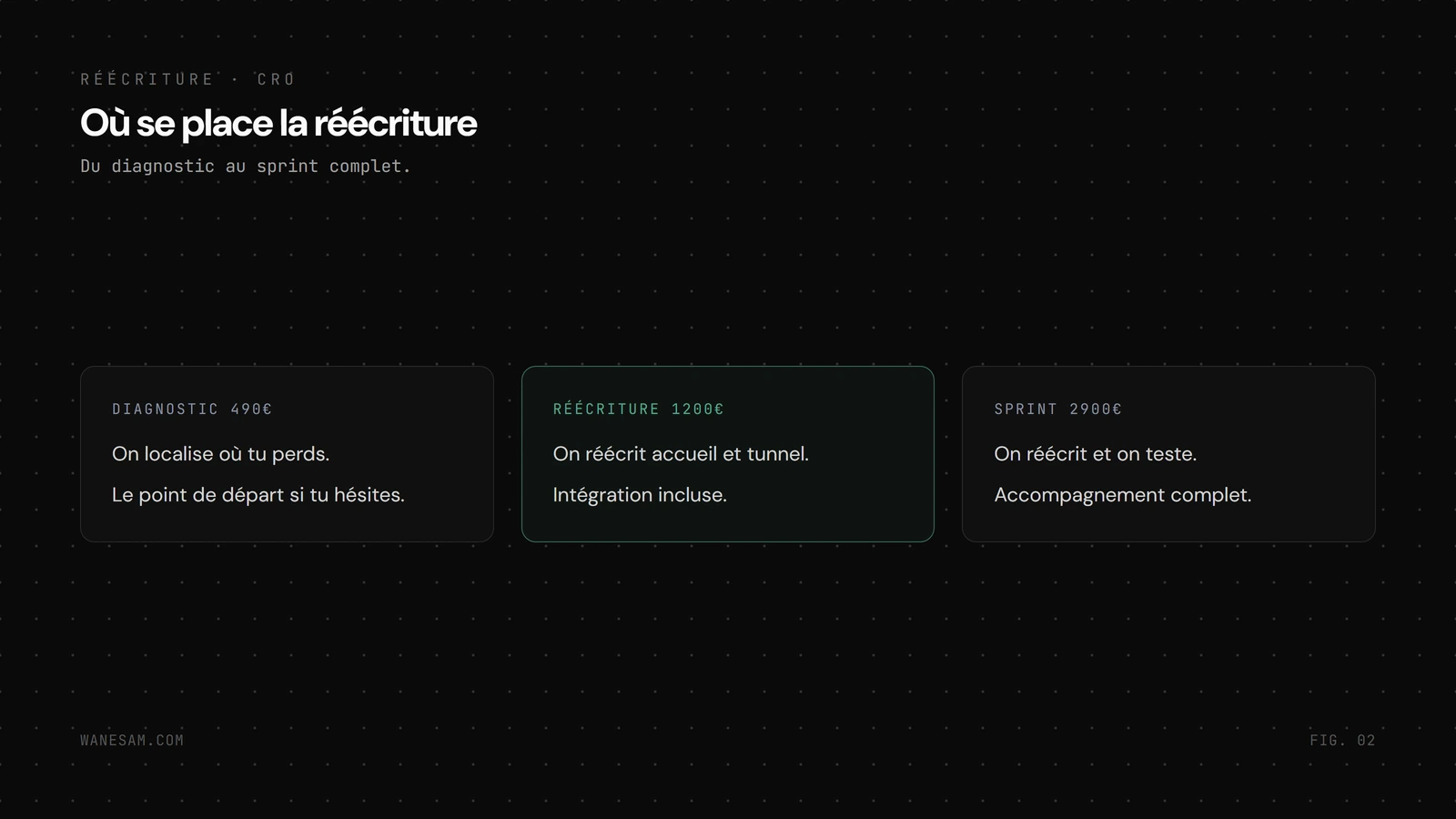The image size is (1456, 819).
Task: Click text 'Accompagnement complet.'
Action: click(x=1123, y=495)
